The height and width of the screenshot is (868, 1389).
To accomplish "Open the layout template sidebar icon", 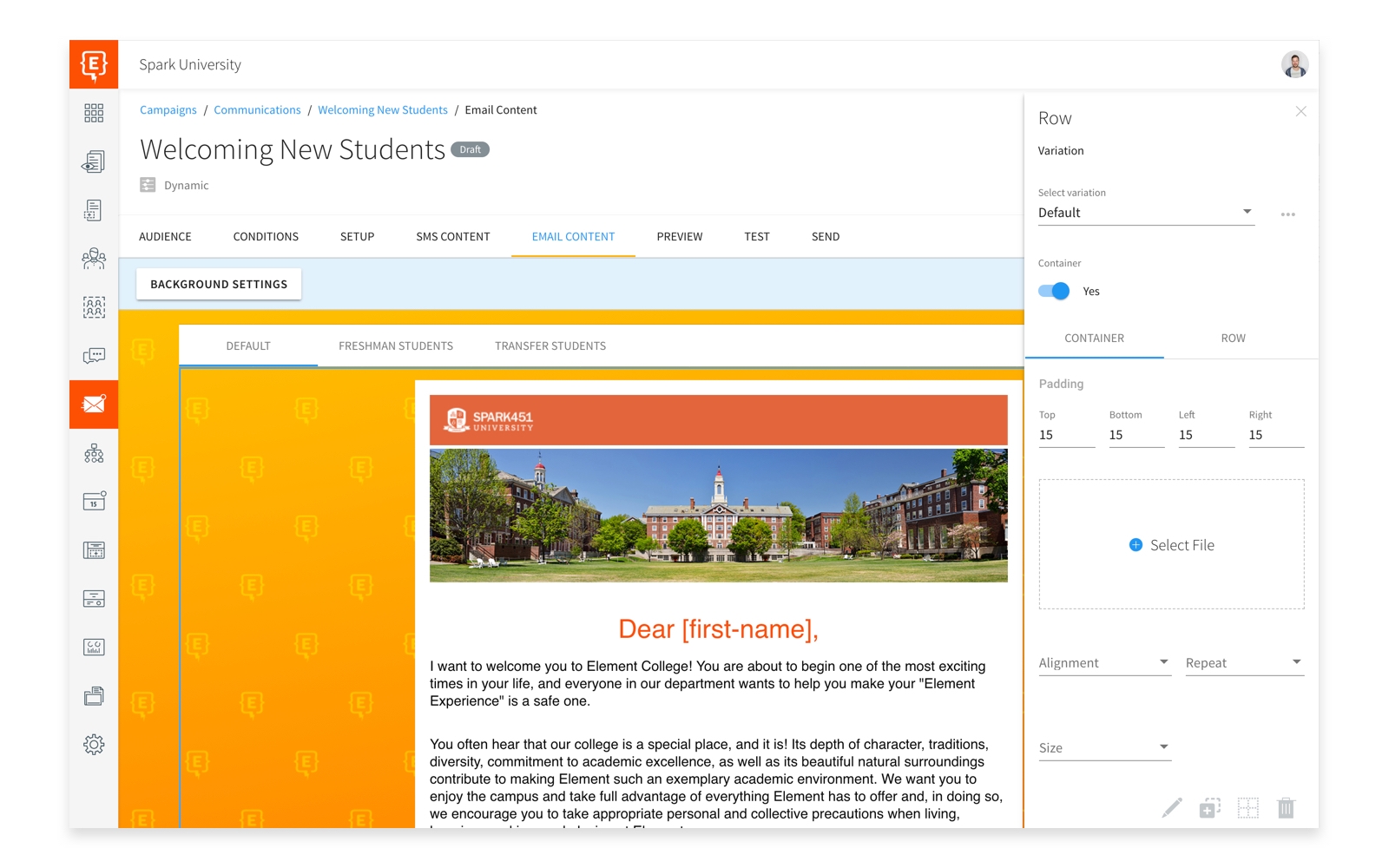I will pyautogui.click(x=94, y=550).
